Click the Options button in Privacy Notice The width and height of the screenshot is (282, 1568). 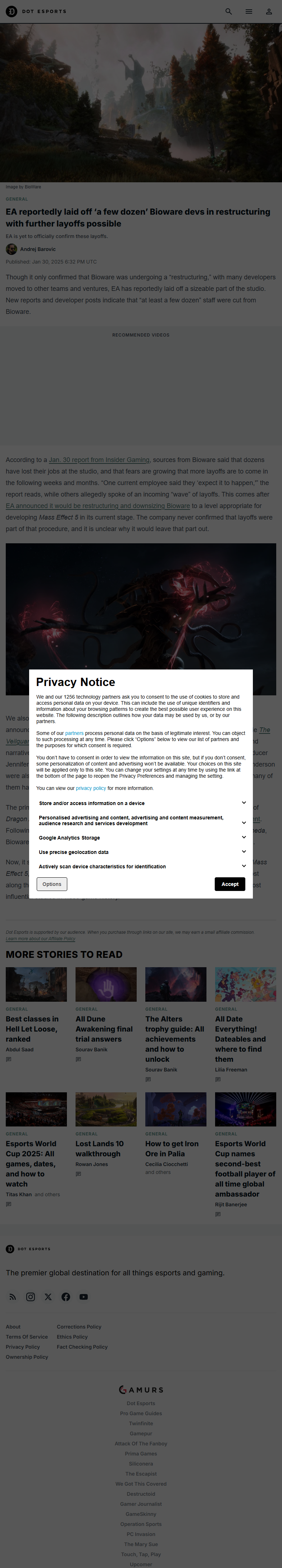52,884
